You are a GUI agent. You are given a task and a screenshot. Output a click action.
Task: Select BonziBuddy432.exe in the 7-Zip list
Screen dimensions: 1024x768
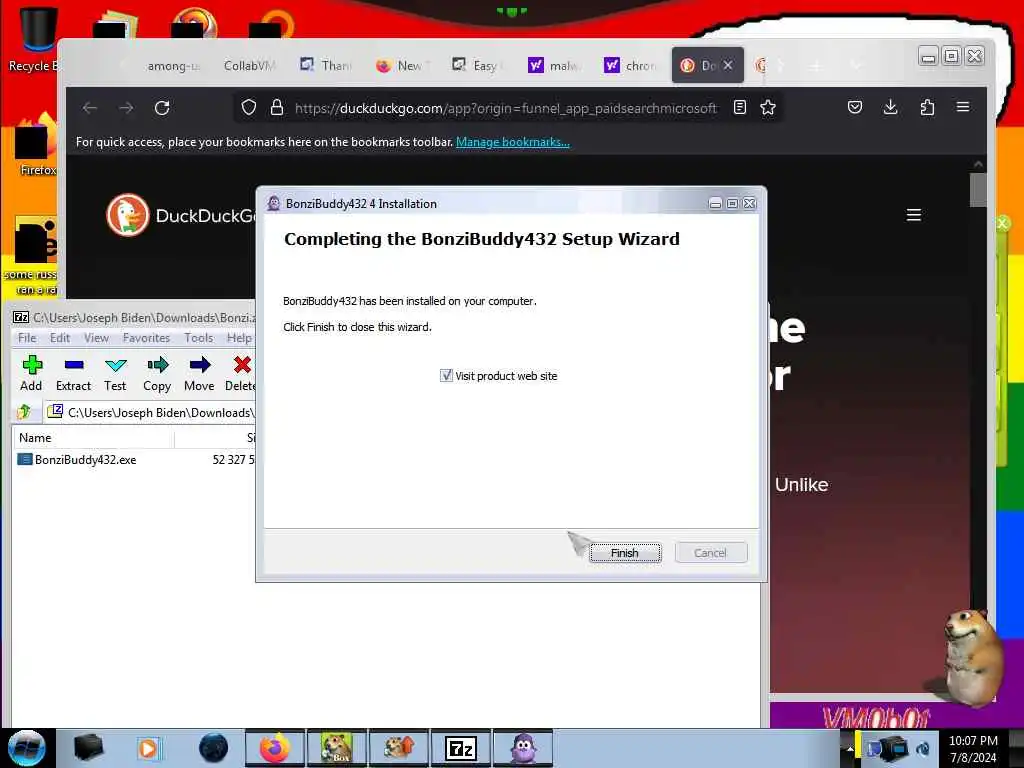86,460
